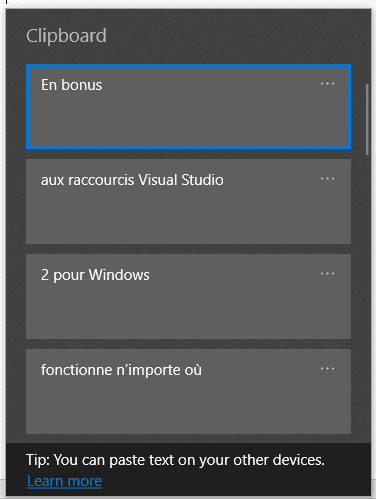Open ellipsis options for 'fonctionne n'importe où'
The height and width of the screenshot is (499, 376).
(327, 369)
